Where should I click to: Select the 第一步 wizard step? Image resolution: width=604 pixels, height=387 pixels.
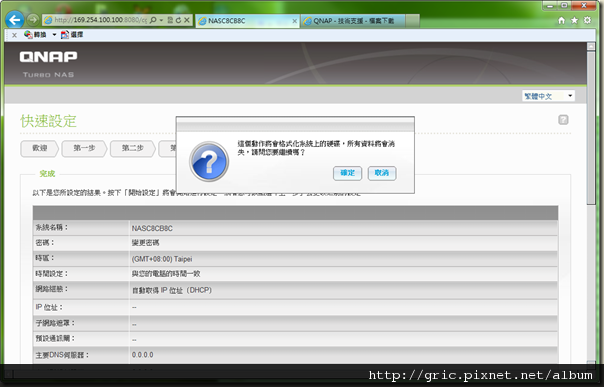[x=84, y=148]
